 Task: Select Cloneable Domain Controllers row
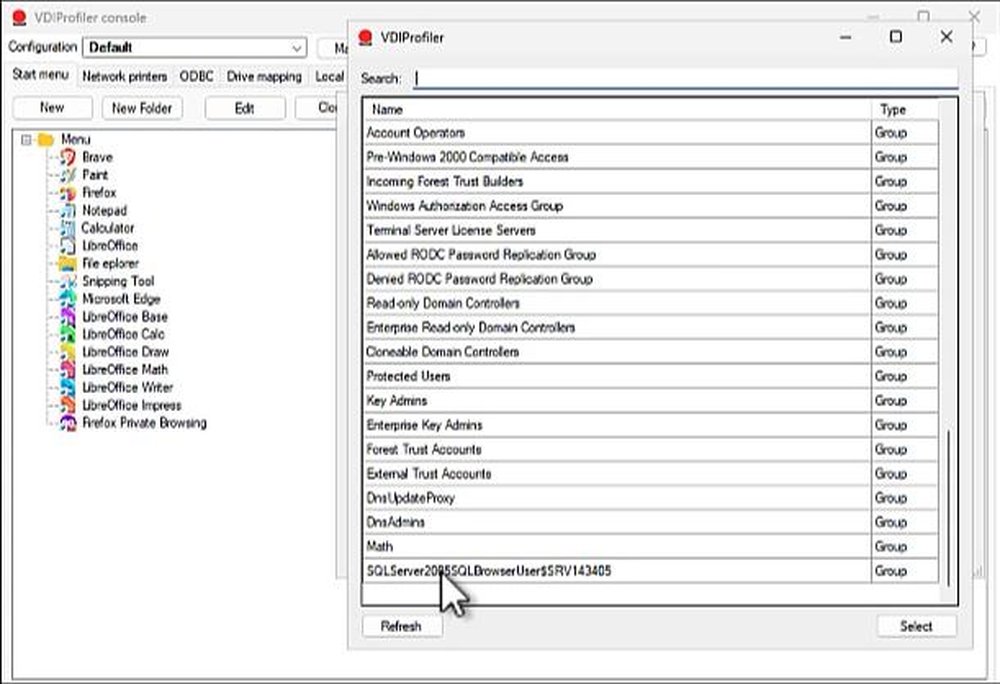click(651, 352)
